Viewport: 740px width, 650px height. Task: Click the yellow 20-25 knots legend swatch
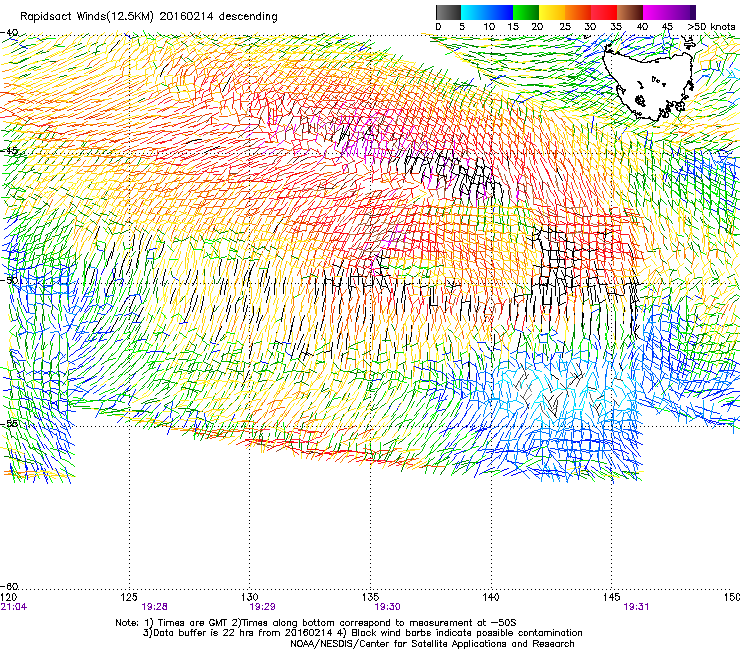click(552, 12)
